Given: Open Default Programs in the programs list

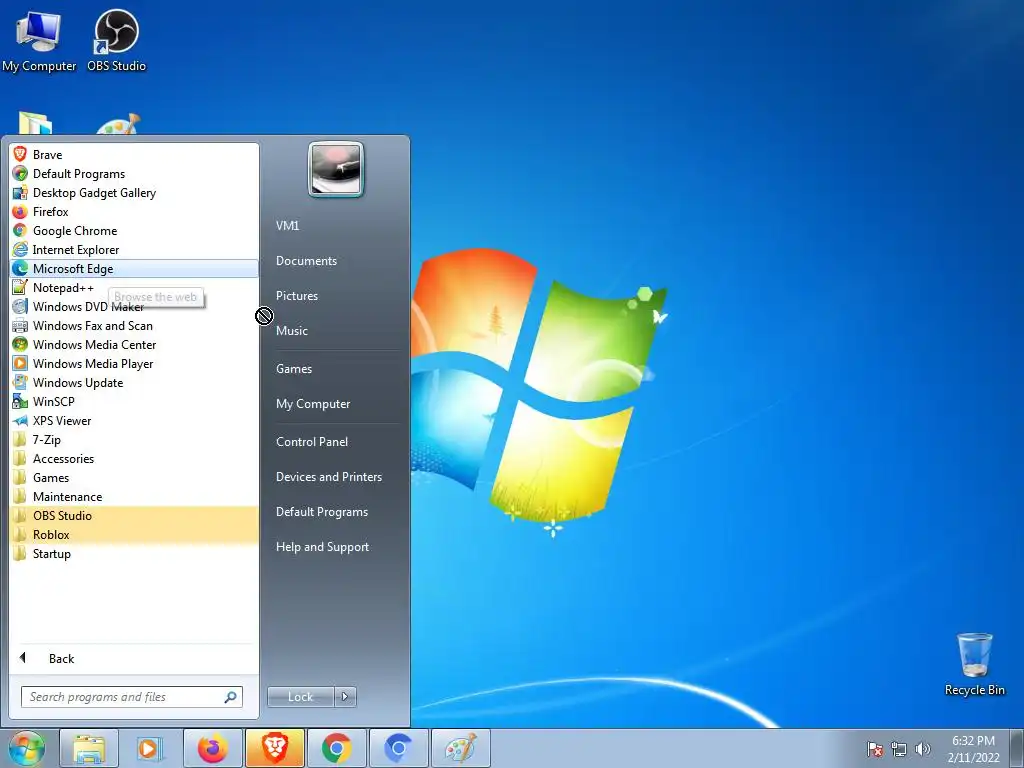Looking at the screenshot, I should tap(134, 174).
